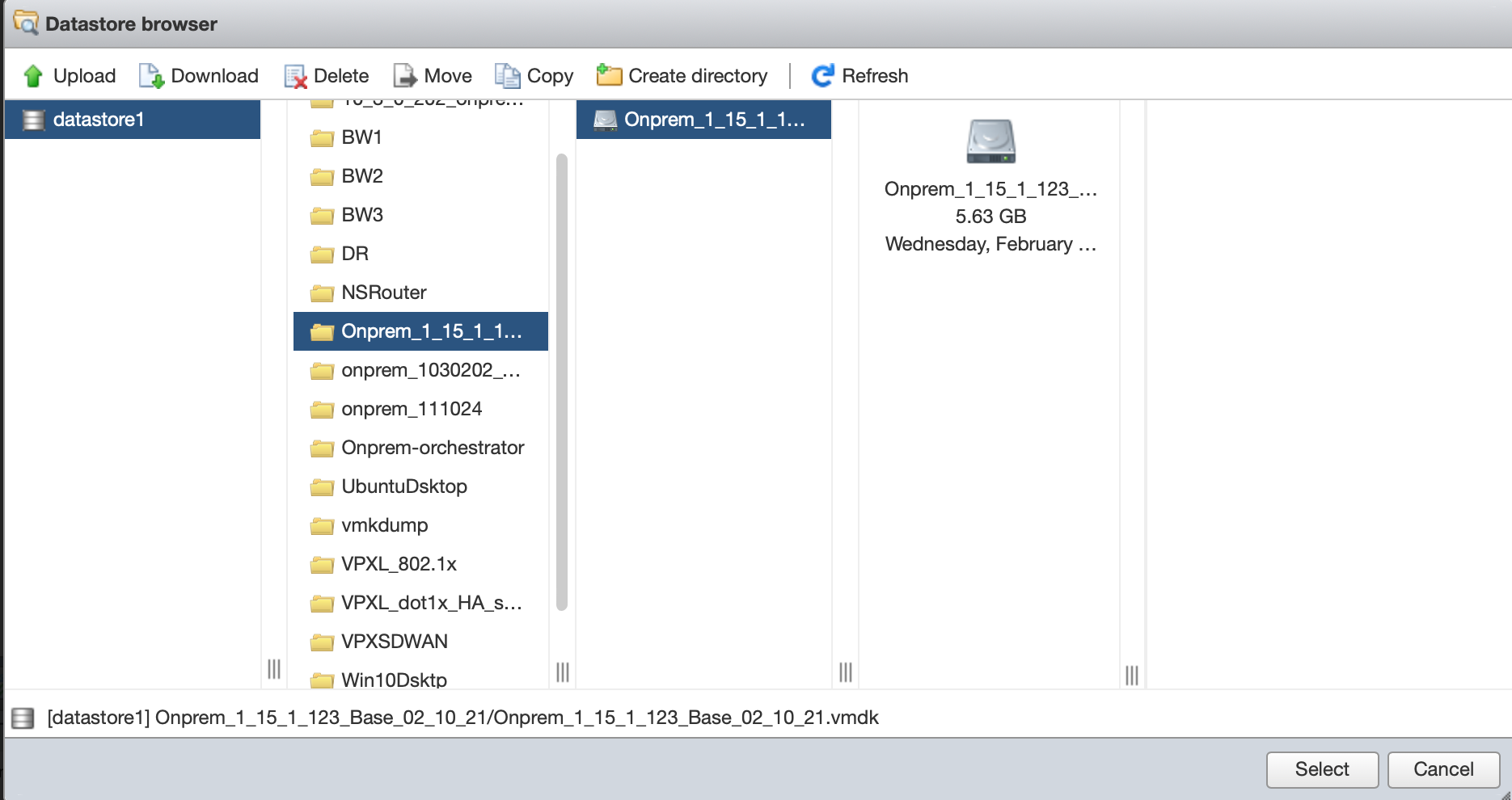This screenshot has width=1512, height=800.
Task: Click the datastore path text at bottom
Action: click(x=462, y=718)
